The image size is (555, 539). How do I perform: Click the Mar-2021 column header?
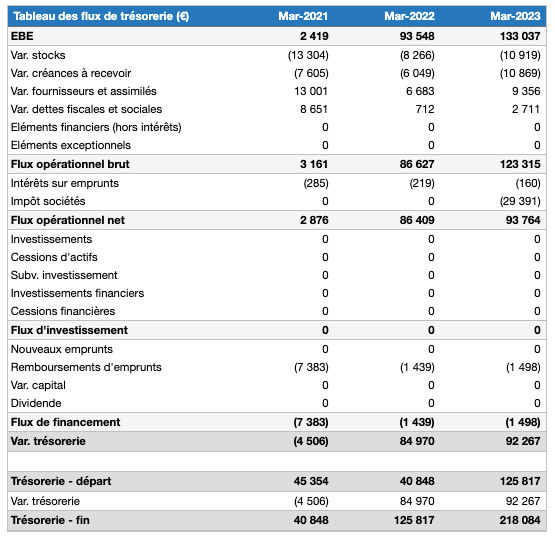303,16
